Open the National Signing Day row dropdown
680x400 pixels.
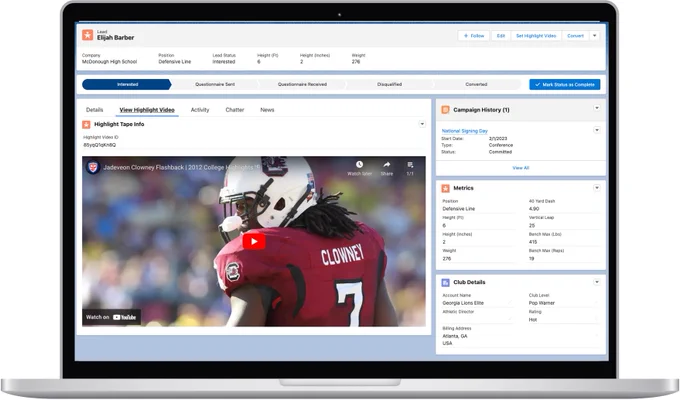(x=597, y=130)
